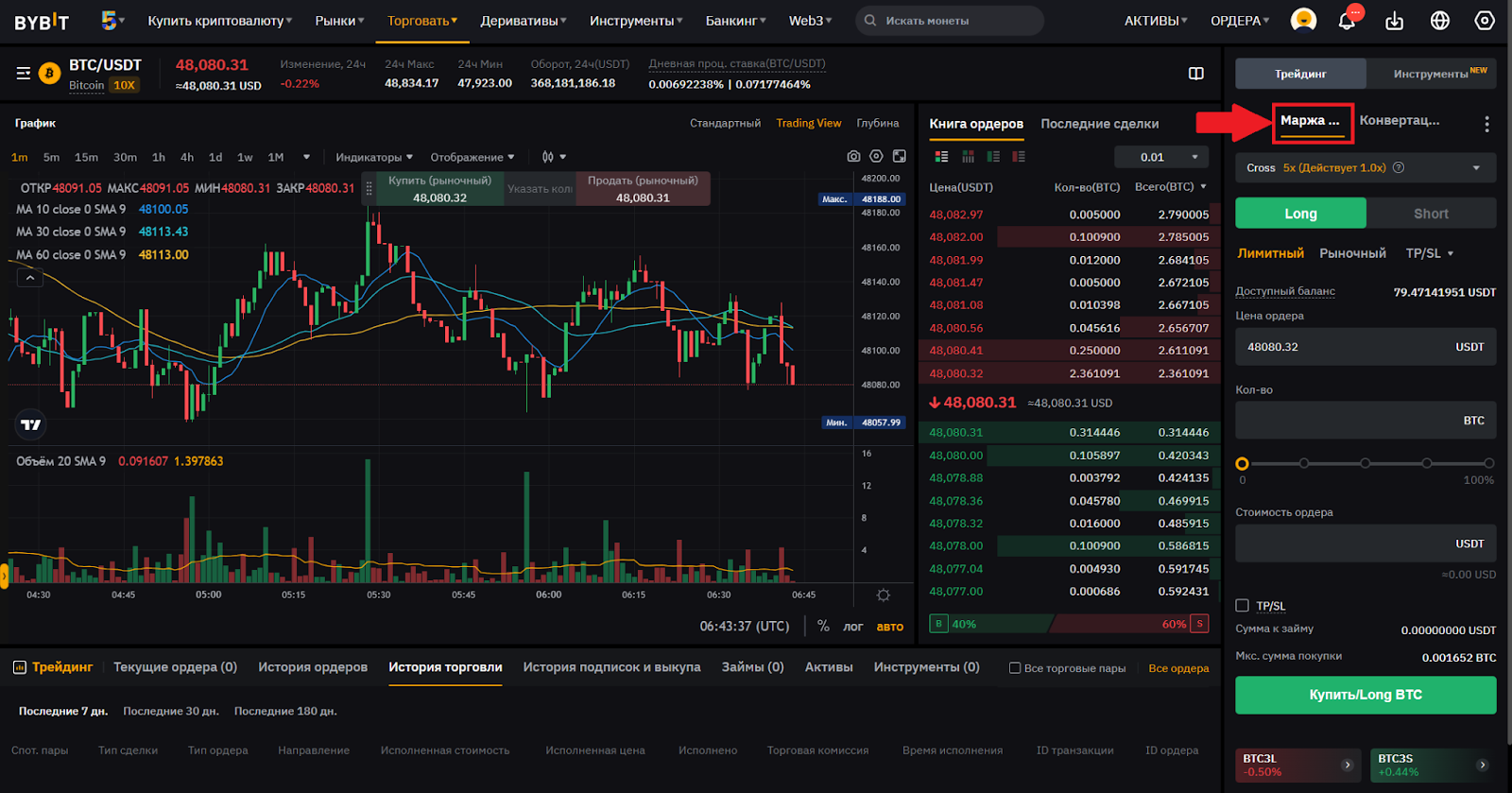The height and width of the screenshot is (793, 1512).
Task: Open the Markets dropdown menu
Action: (x=339, y=21)
